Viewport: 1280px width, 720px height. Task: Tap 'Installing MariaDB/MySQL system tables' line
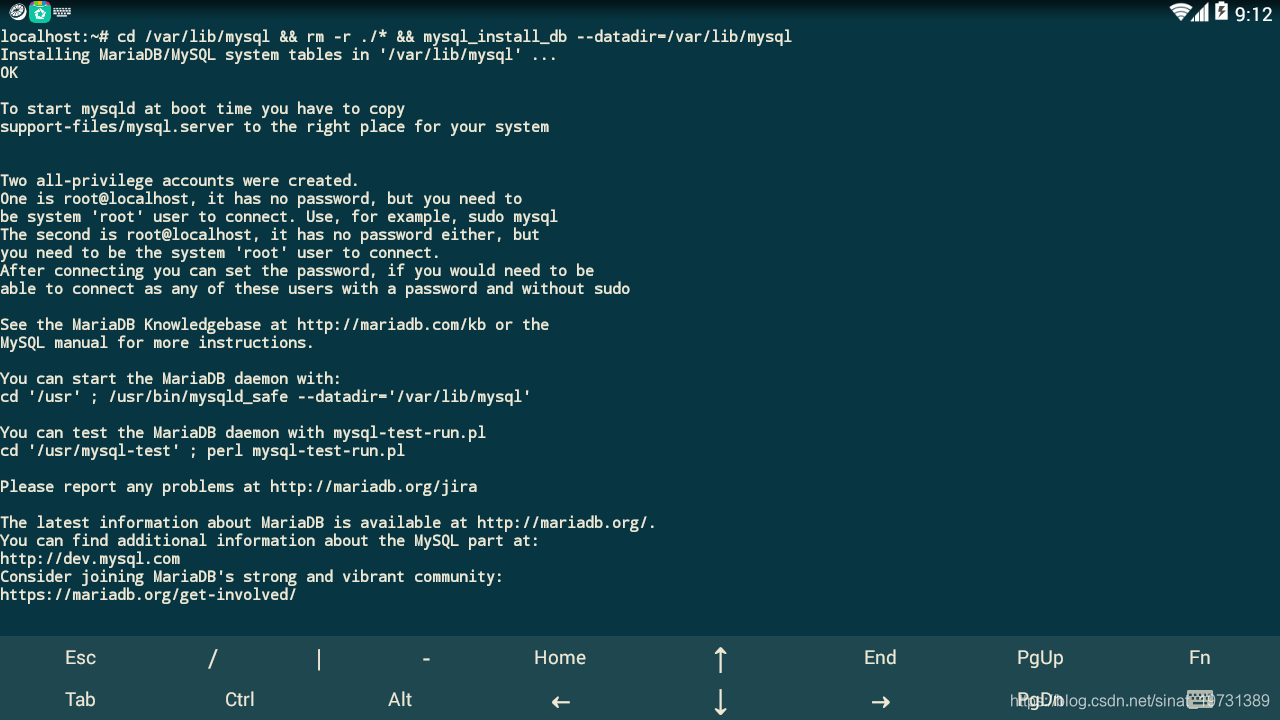pos(279,55)
